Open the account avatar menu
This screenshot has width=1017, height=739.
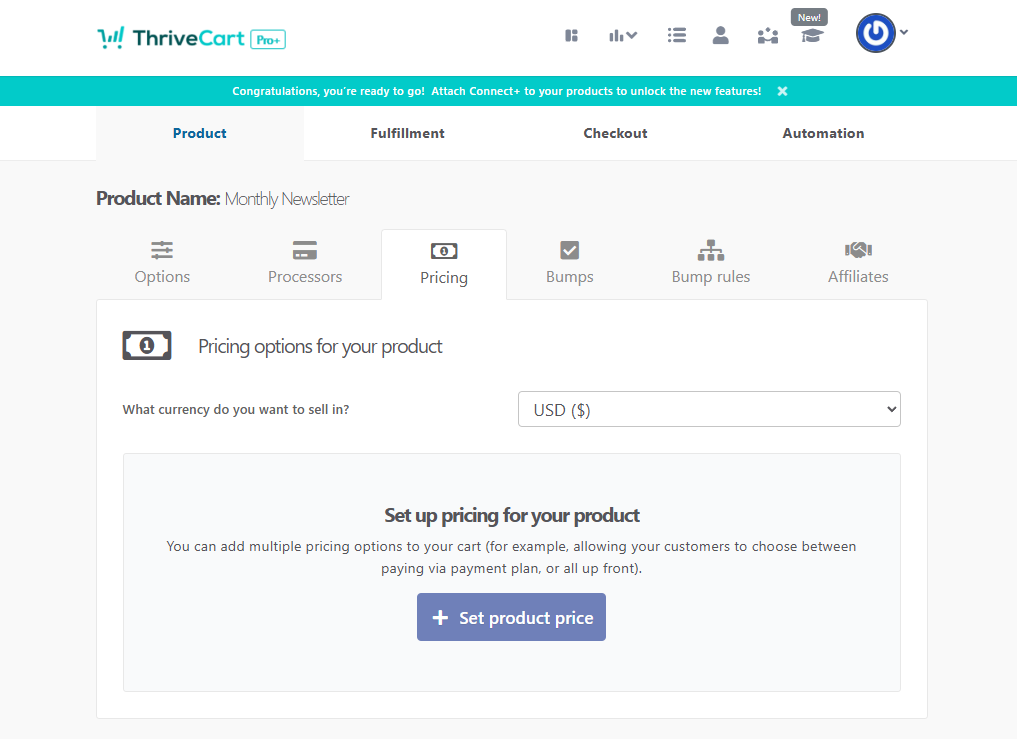877,33
